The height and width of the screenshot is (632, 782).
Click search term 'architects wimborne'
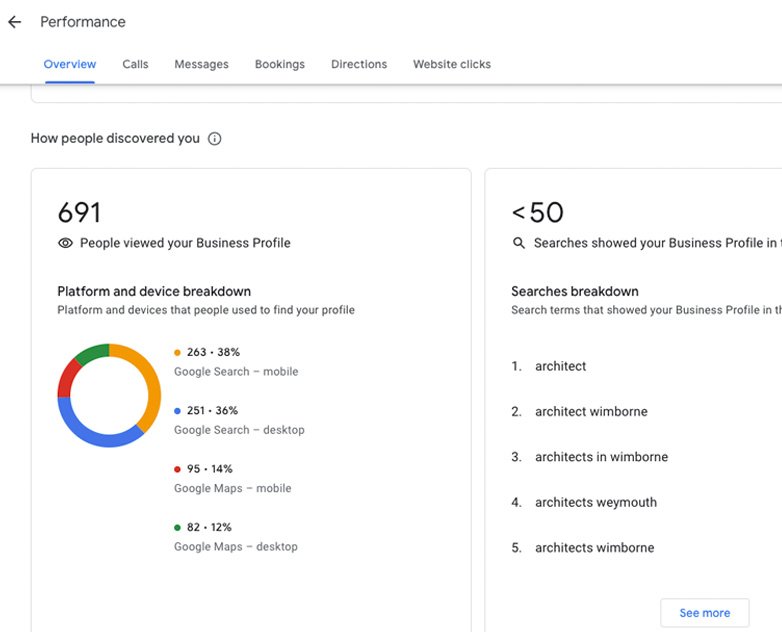[594, 548]
